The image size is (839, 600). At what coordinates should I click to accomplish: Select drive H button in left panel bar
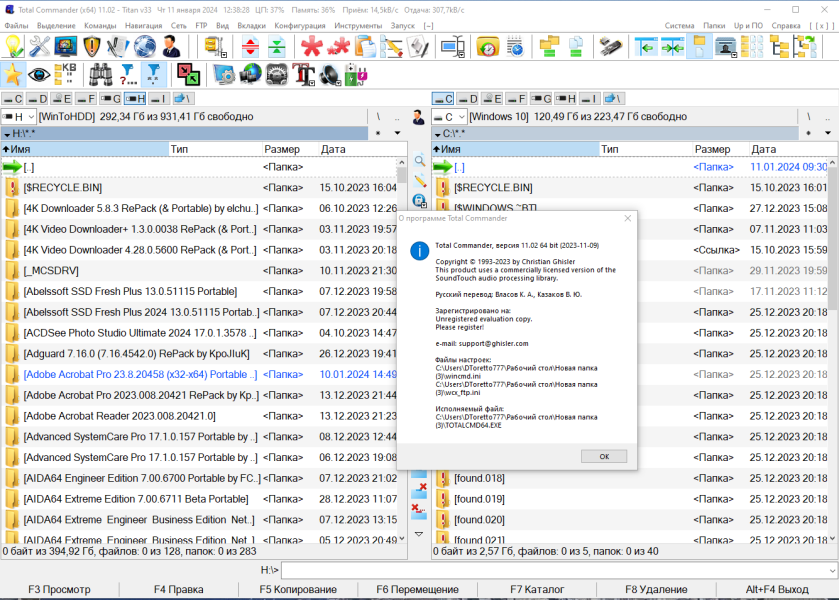click(x=135, y=98)
